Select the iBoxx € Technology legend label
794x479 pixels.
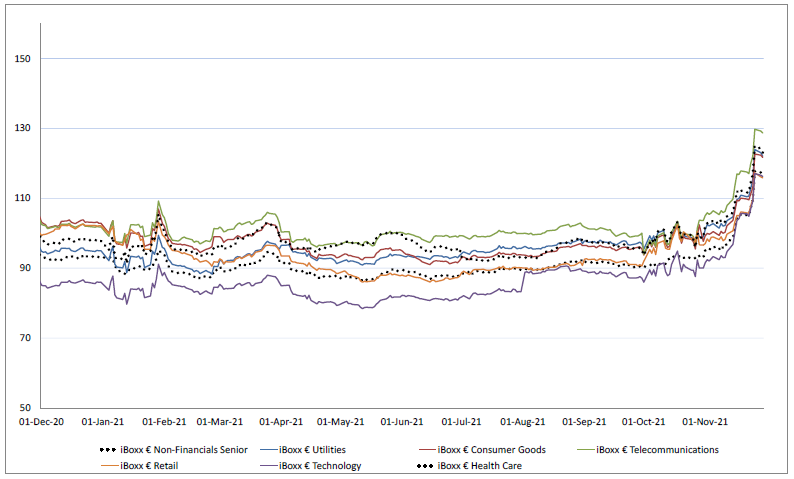click(320, 466)
